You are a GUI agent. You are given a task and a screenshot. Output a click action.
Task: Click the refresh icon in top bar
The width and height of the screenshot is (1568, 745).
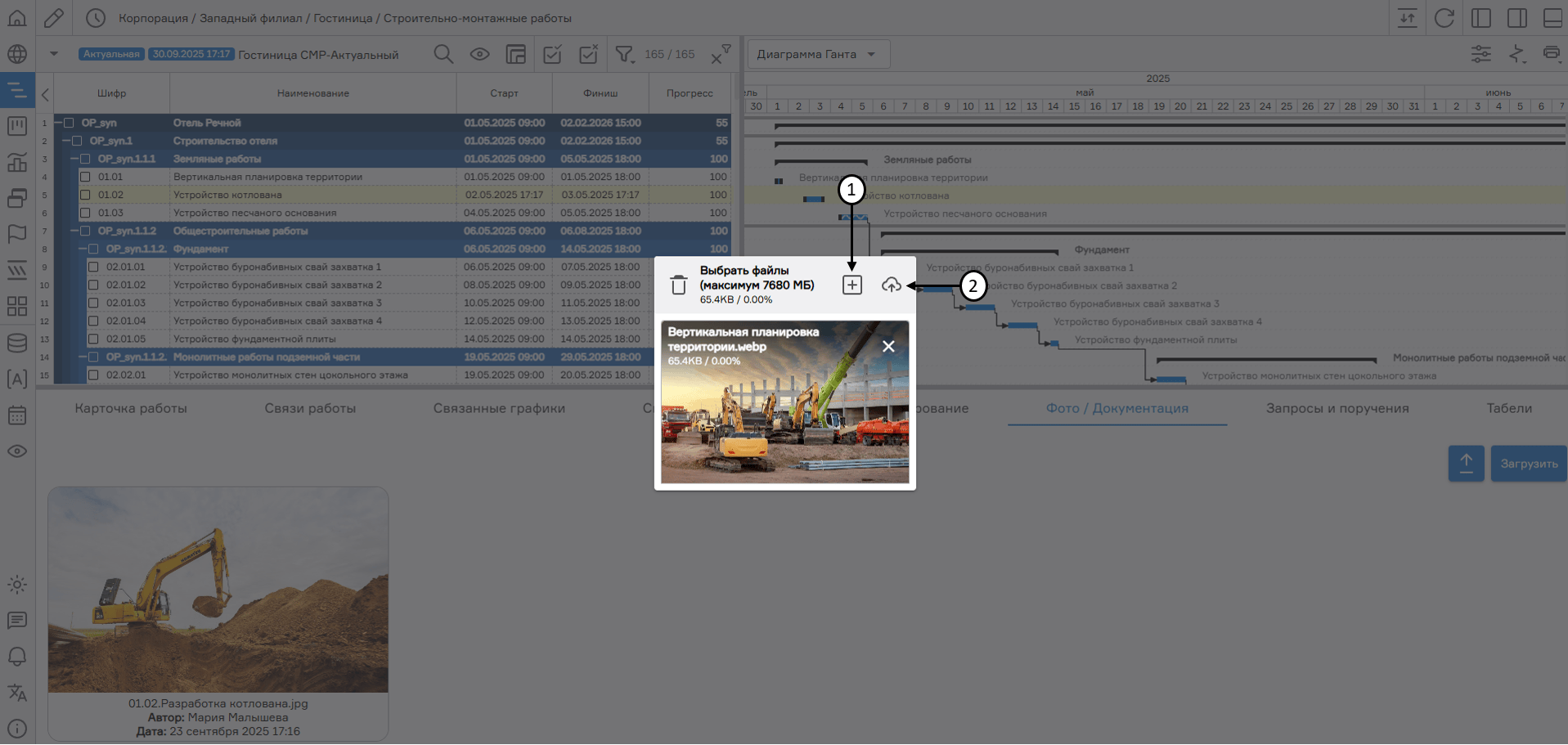1444,18
